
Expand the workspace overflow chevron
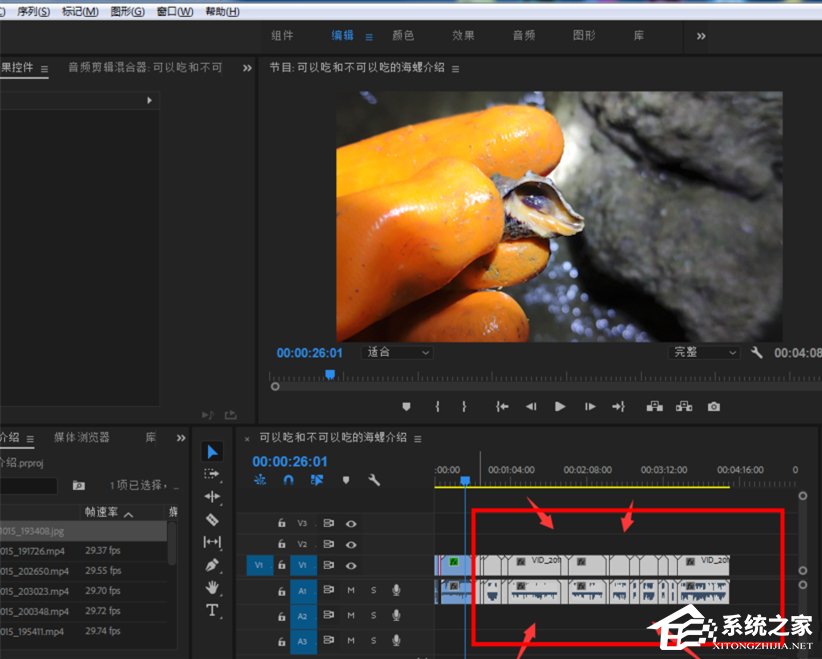(x=700, y=36)
